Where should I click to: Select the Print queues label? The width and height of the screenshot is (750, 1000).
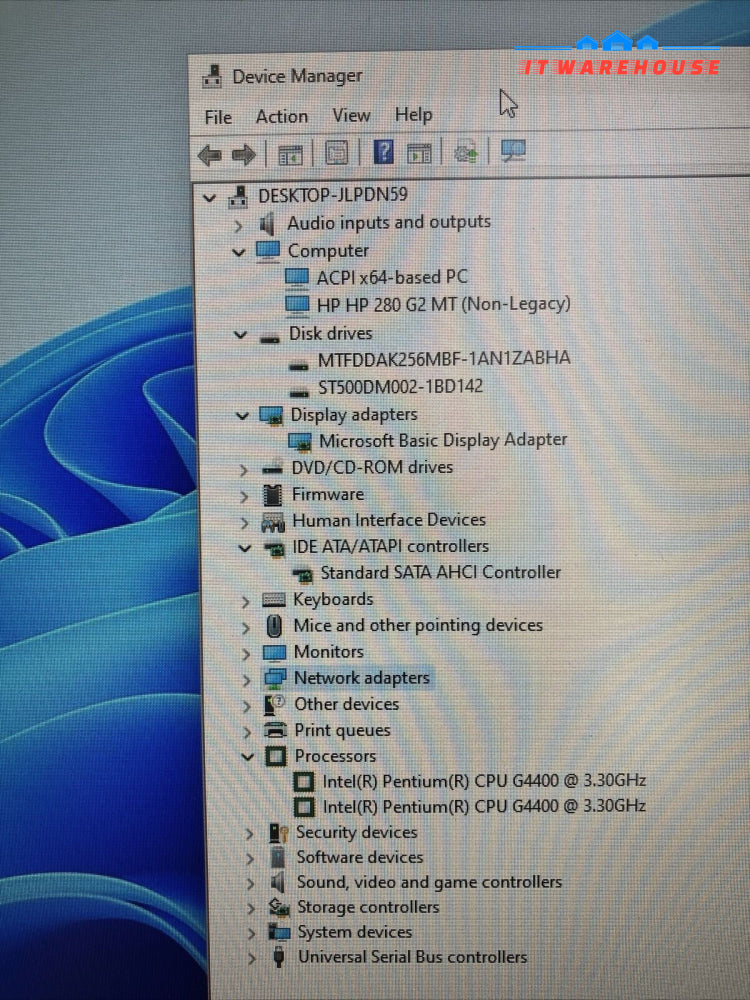click(x=342, y=730)
